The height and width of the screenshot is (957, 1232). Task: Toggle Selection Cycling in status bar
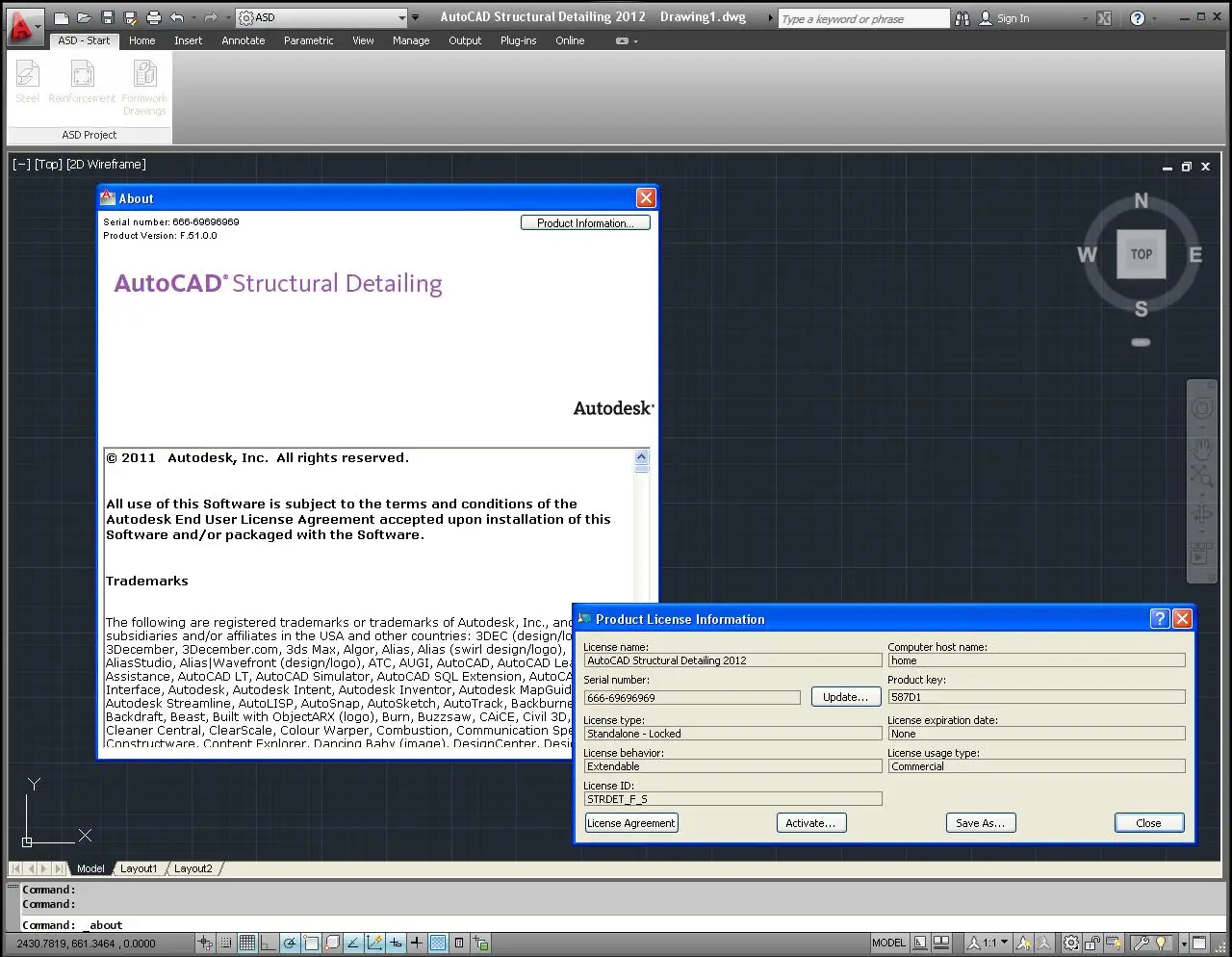[480, 943]
